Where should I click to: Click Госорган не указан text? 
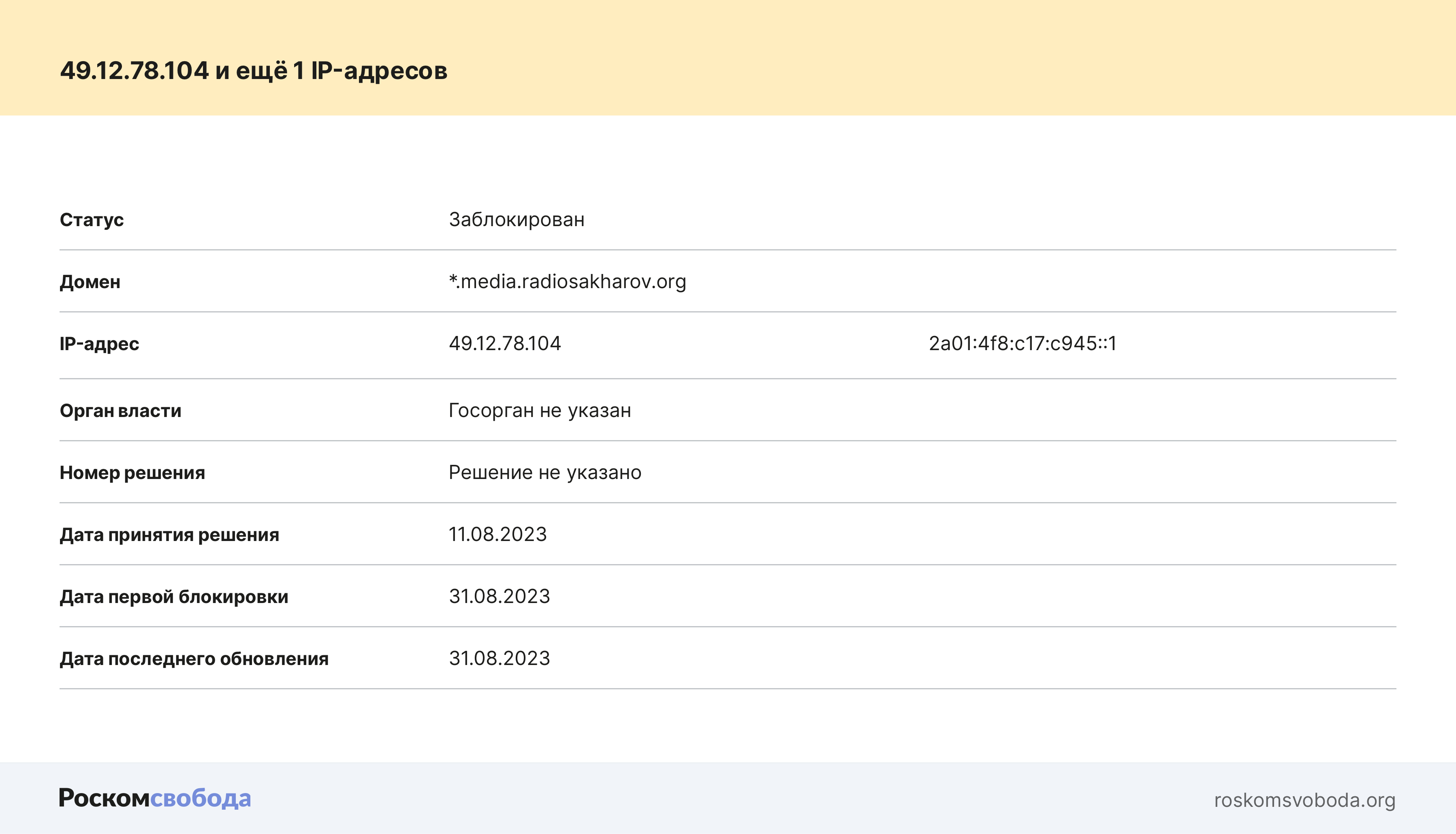pyautogui.click(x=539, y=410)
